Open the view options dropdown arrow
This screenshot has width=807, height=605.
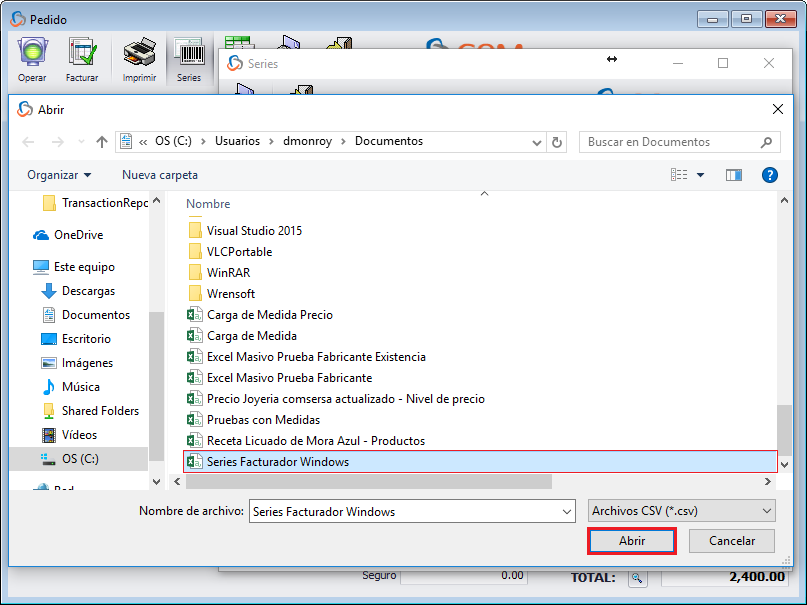point(700,175)
